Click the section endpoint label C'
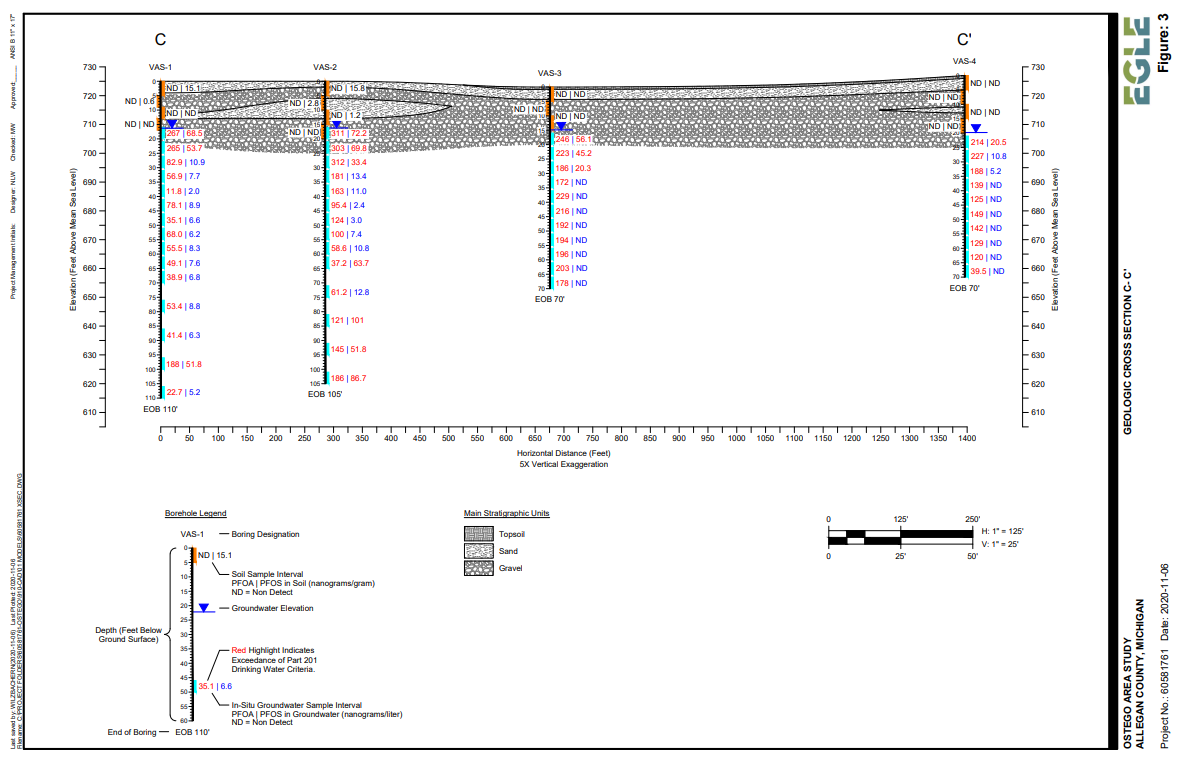Viewport: 1177px width, 762px height. click(x=965, y=39)
